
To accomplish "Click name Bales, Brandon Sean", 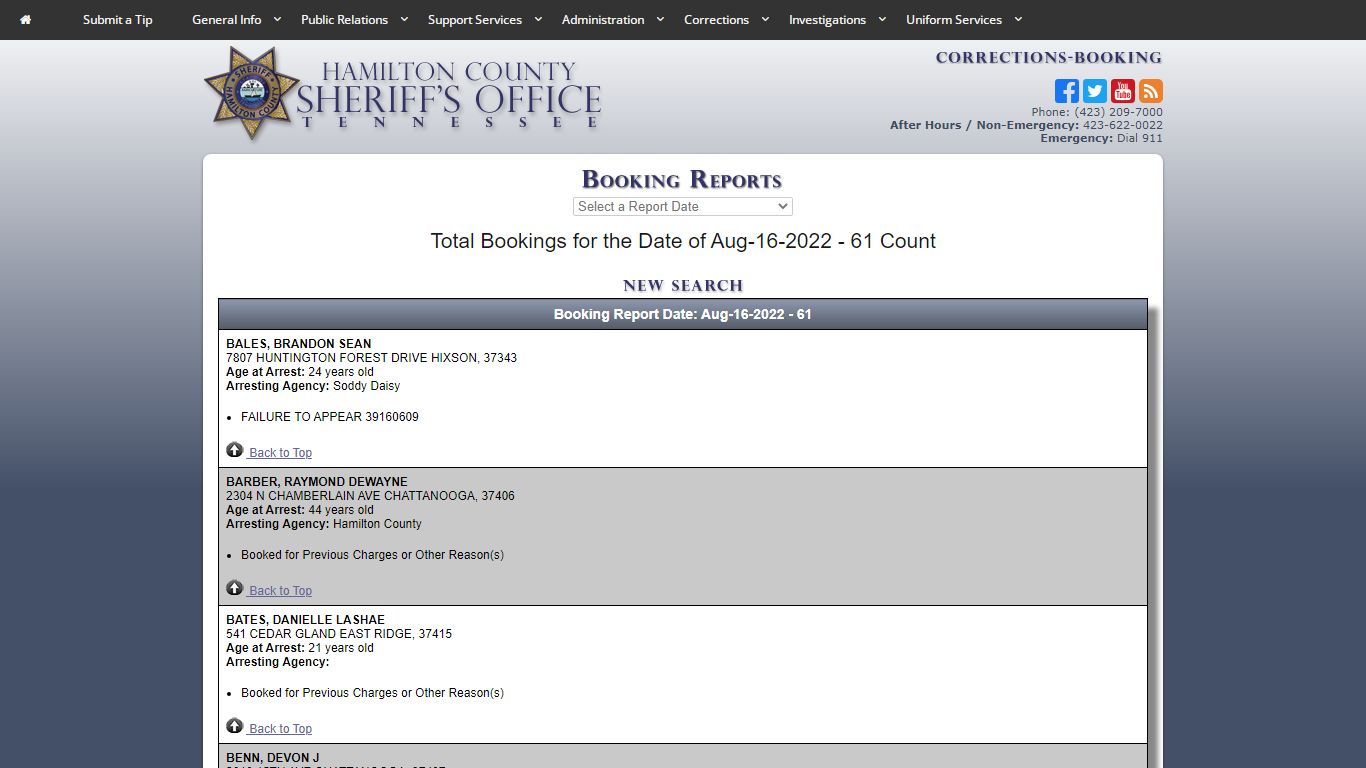I will 298,344.
